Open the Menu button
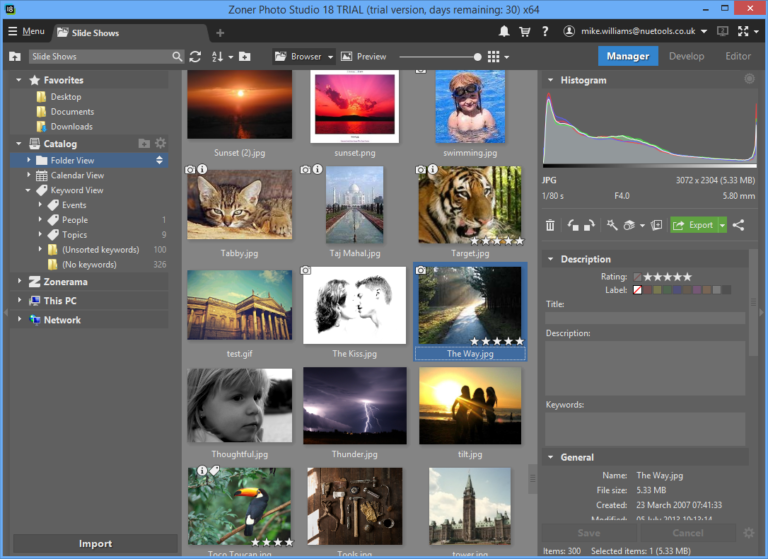 point(26,32)
